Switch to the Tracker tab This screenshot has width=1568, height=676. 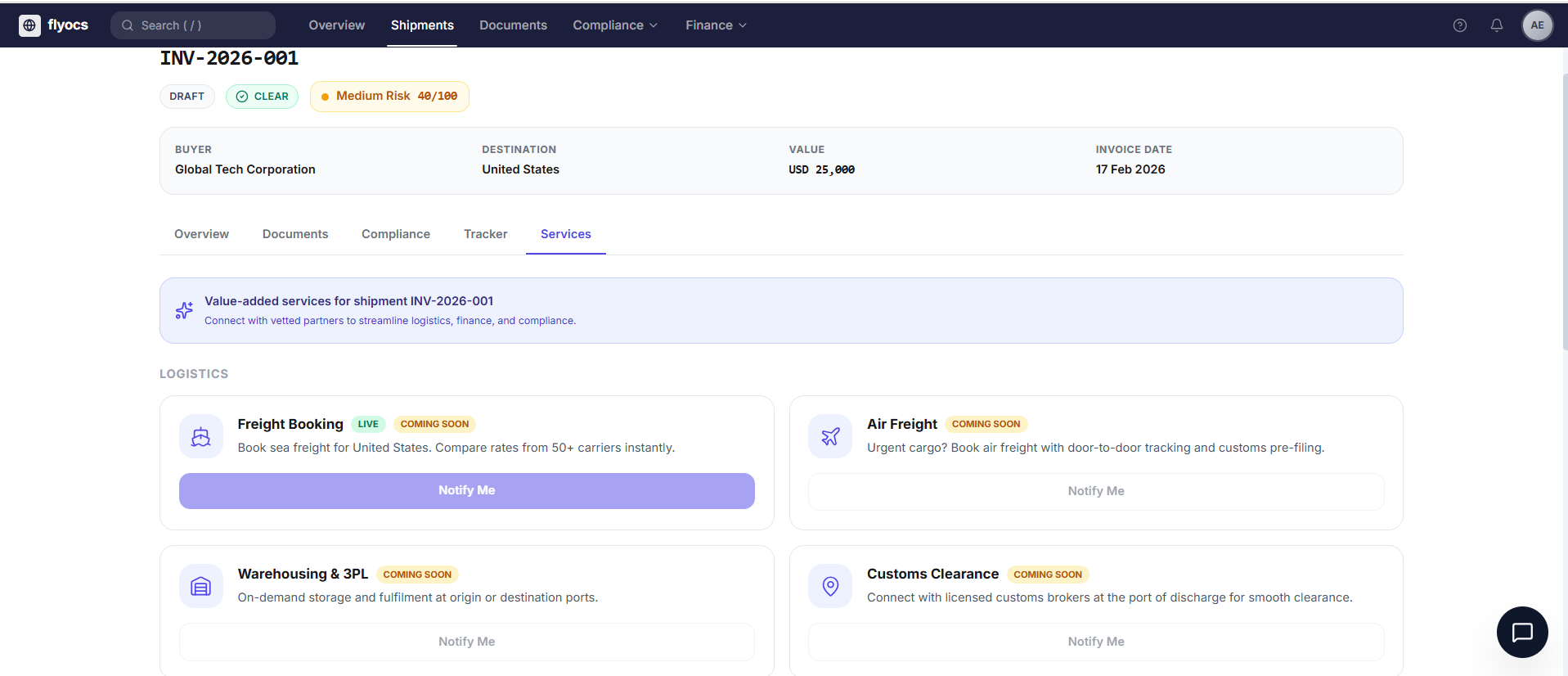point(485,234)
